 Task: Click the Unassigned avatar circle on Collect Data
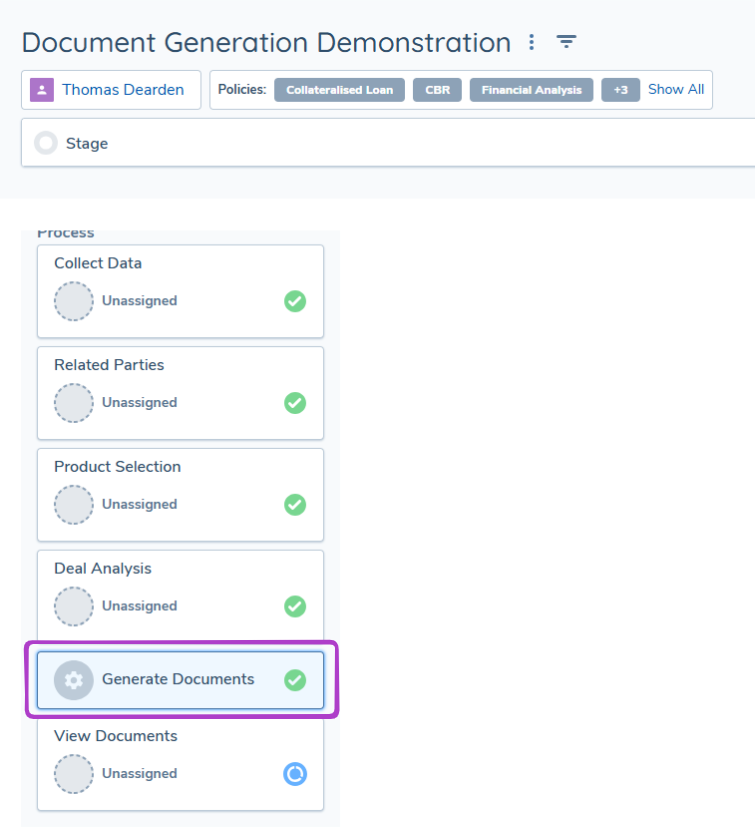point(73,301)
